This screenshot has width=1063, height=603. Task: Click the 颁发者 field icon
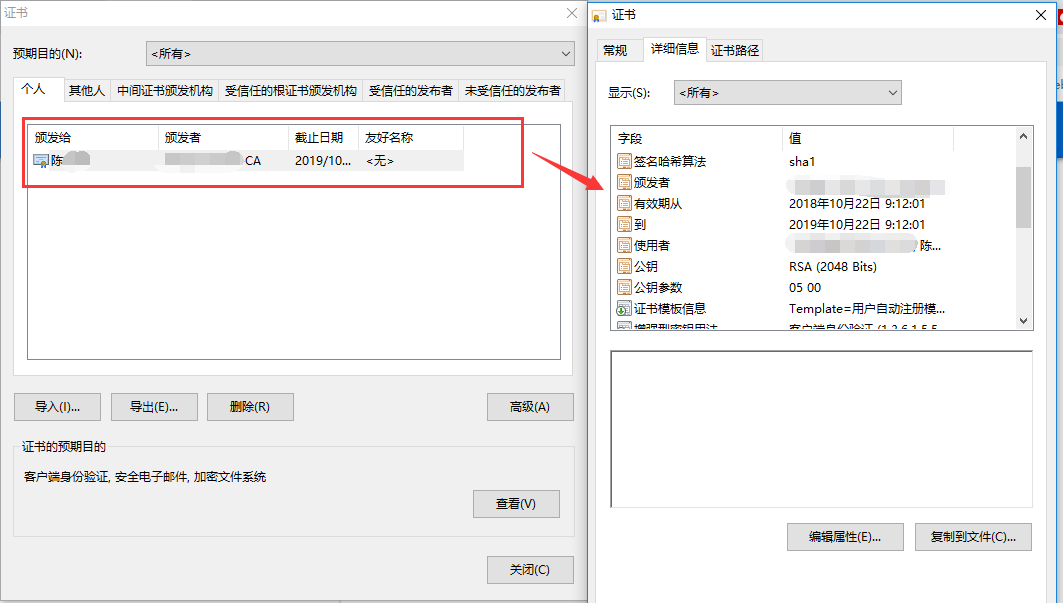click(x=624, y=182)
